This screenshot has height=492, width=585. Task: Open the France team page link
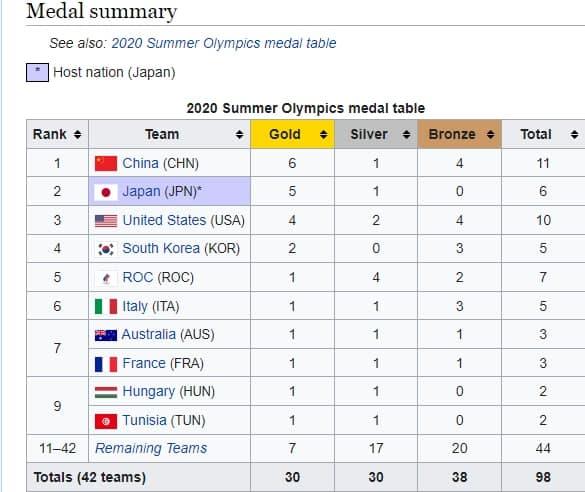click(x=144, y=363)
